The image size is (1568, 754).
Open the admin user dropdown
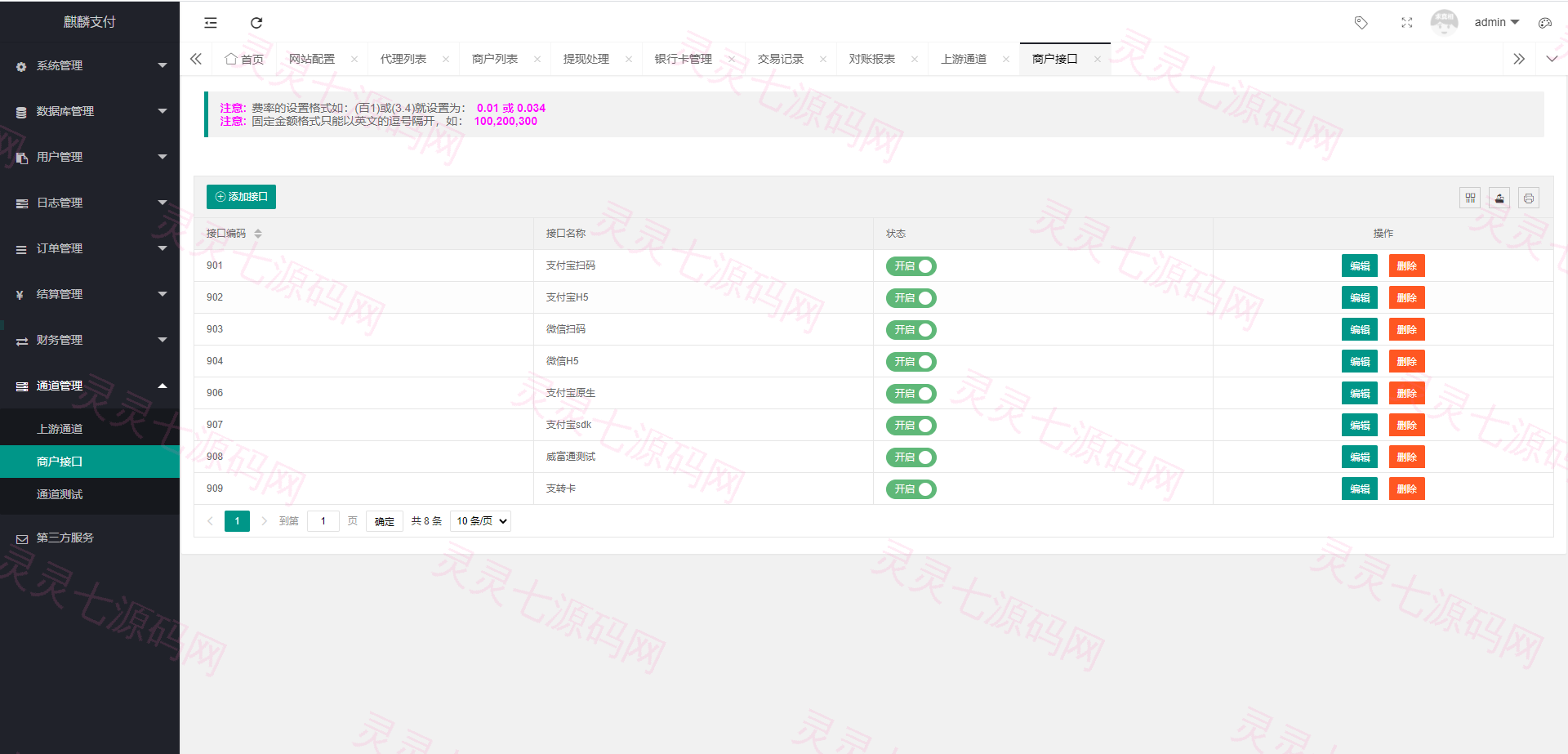click(1497, 23)
